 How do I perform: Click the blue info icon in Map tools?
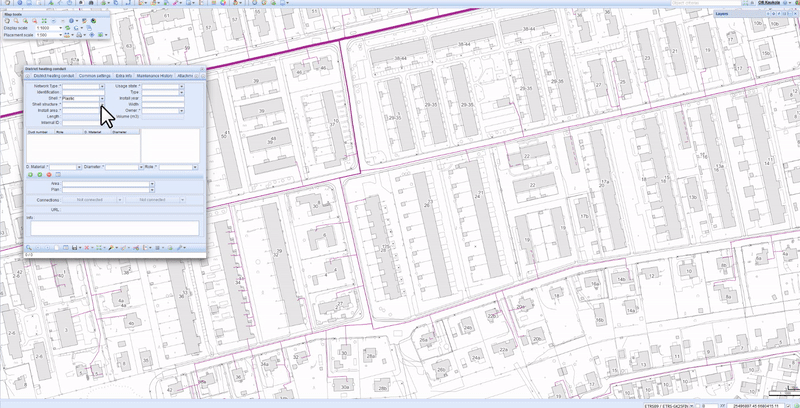71,21
